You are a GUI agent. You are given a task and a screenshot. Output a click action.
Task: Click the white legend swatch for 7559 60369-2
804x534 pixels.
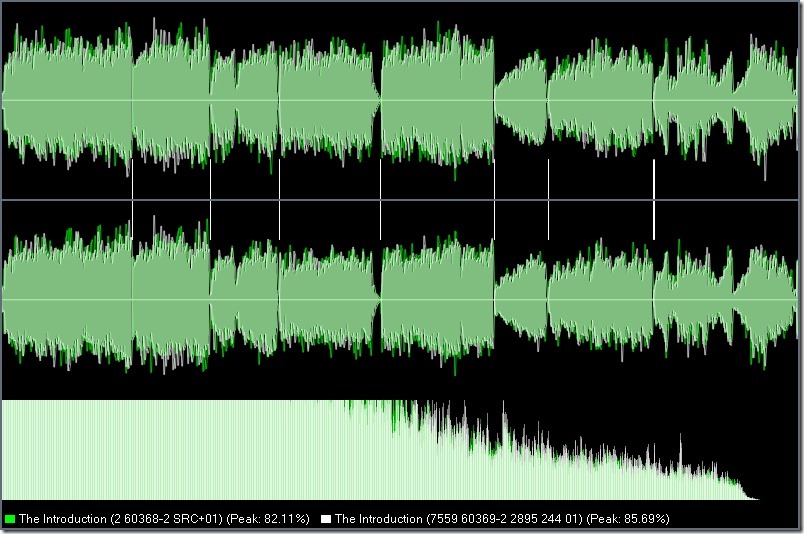click(x=326, y=519)
